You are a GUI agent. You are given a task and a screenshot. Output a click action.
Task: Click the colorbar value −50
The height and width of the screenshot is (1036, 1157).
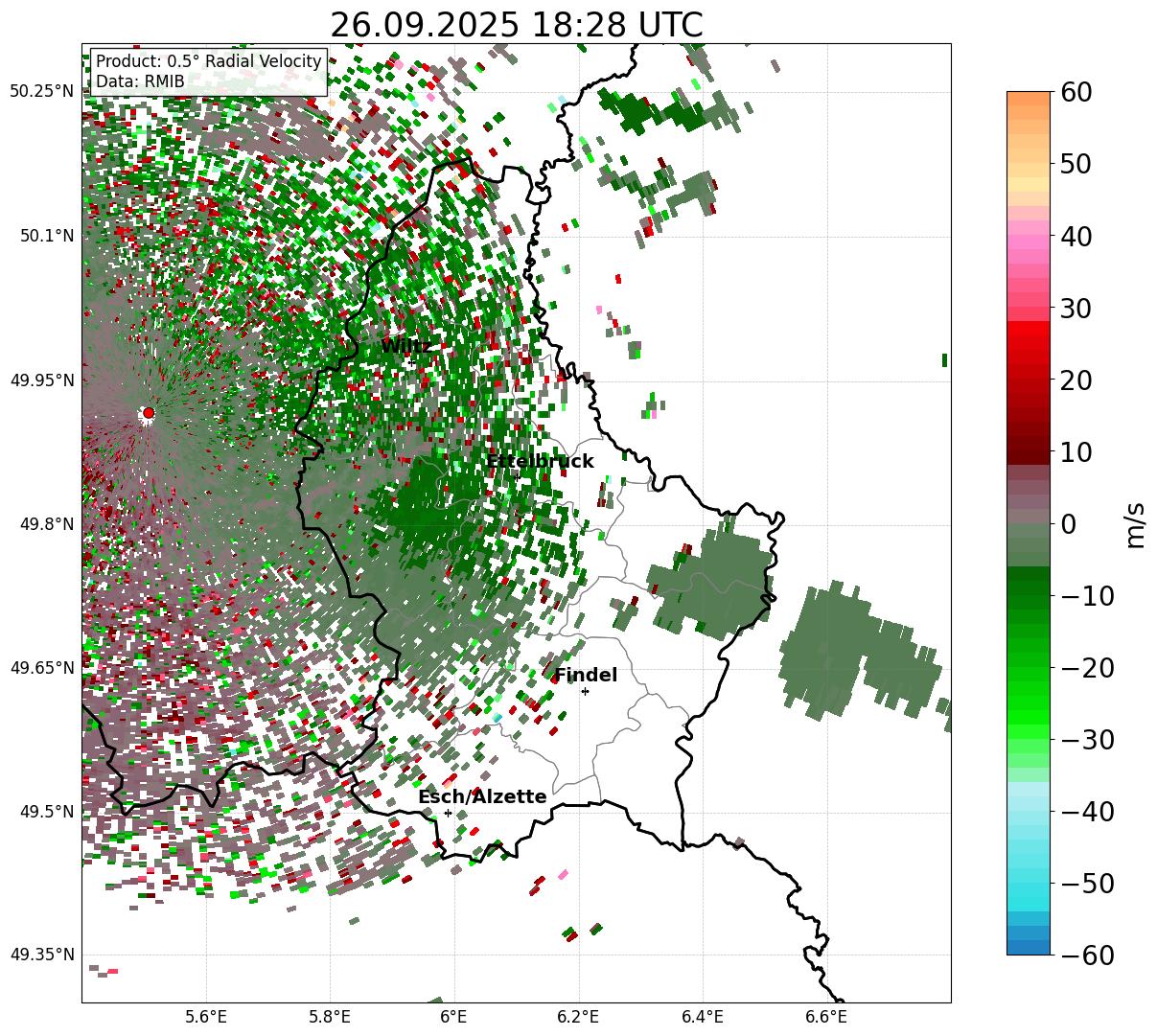pos(1087,884)
